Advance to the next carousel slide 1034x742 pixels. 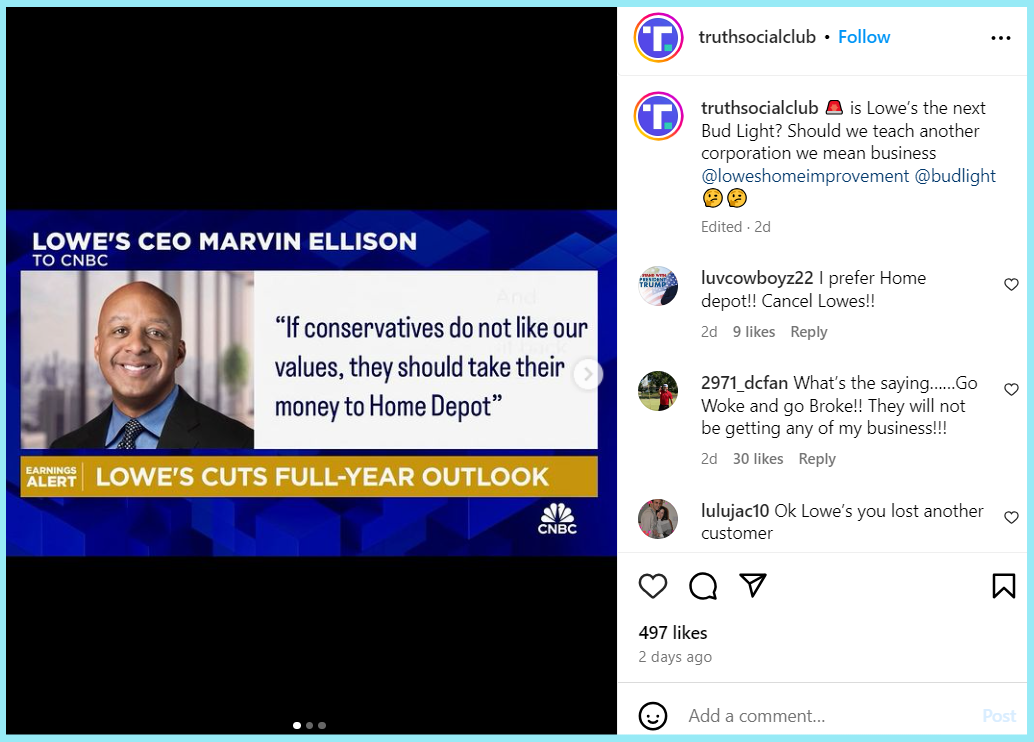click(x=587, y=375)
